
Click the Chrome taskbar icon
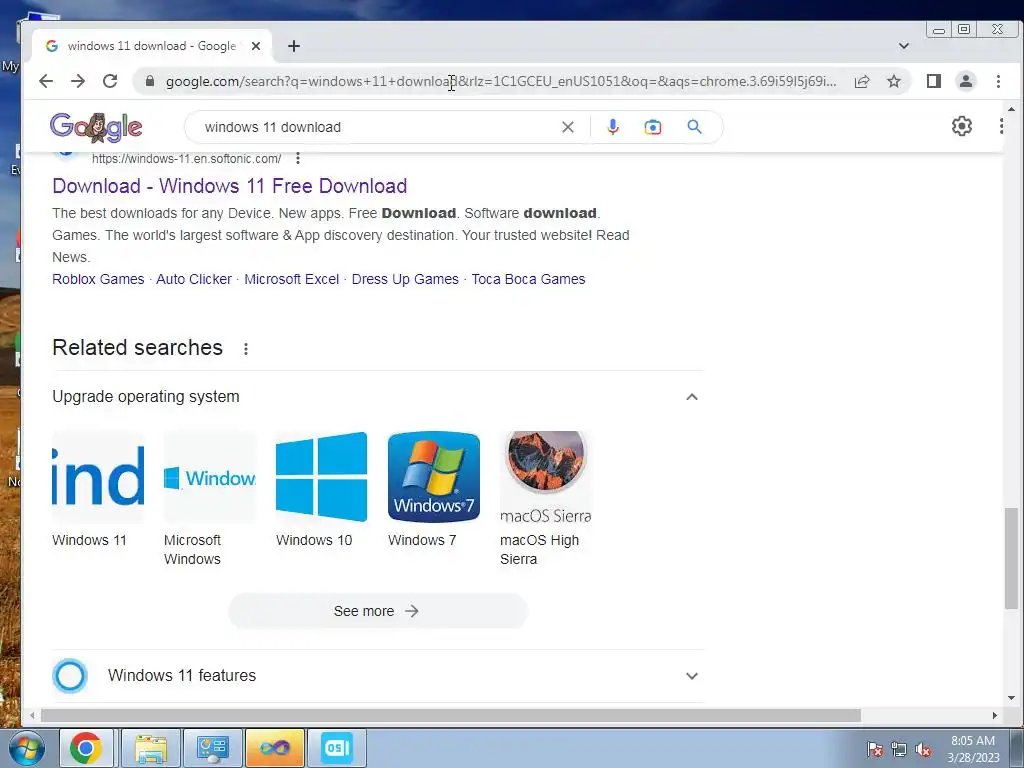pyautogui.click(x=86, y=748)
